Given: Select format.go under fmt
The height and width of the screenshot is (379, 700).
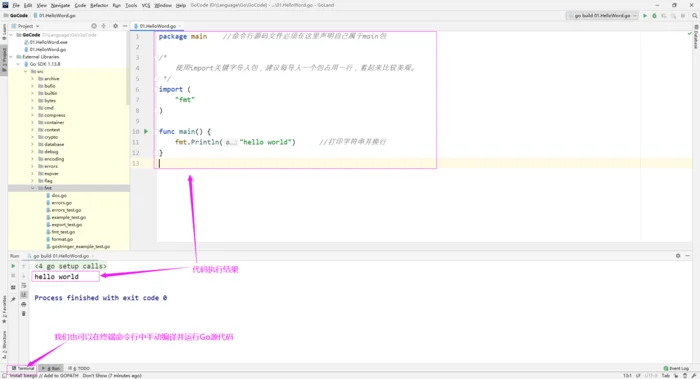Looking at the screenshot, I should tap(59, 239).
